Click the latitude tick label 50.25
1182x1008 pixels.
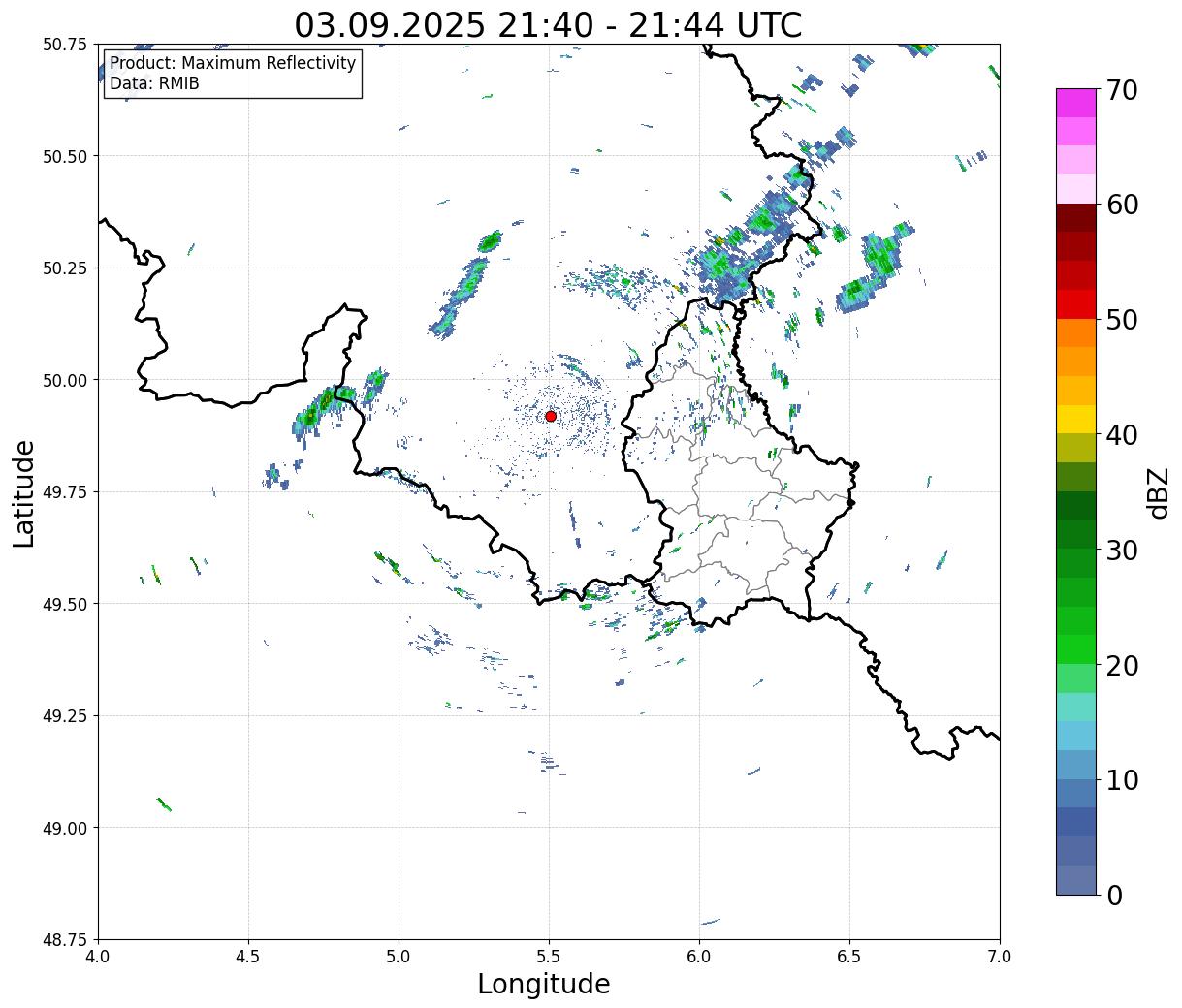pyautogui.click(x=64, y=268)
